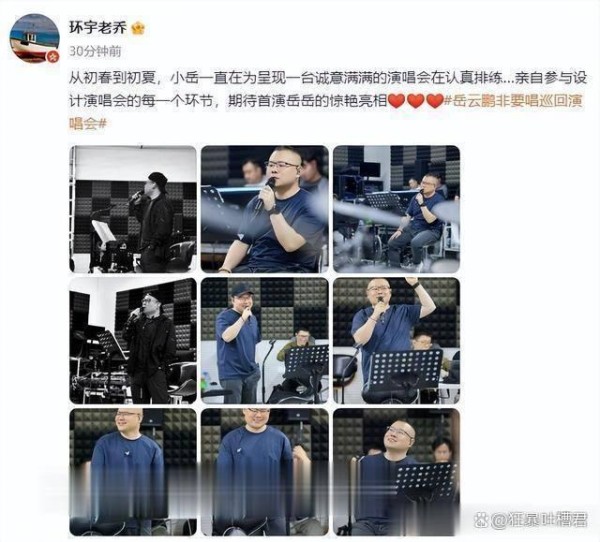Open photo of man looking up near music stand
The width and height of the screenshot is (600, 542).
click(x=396, y=472)
